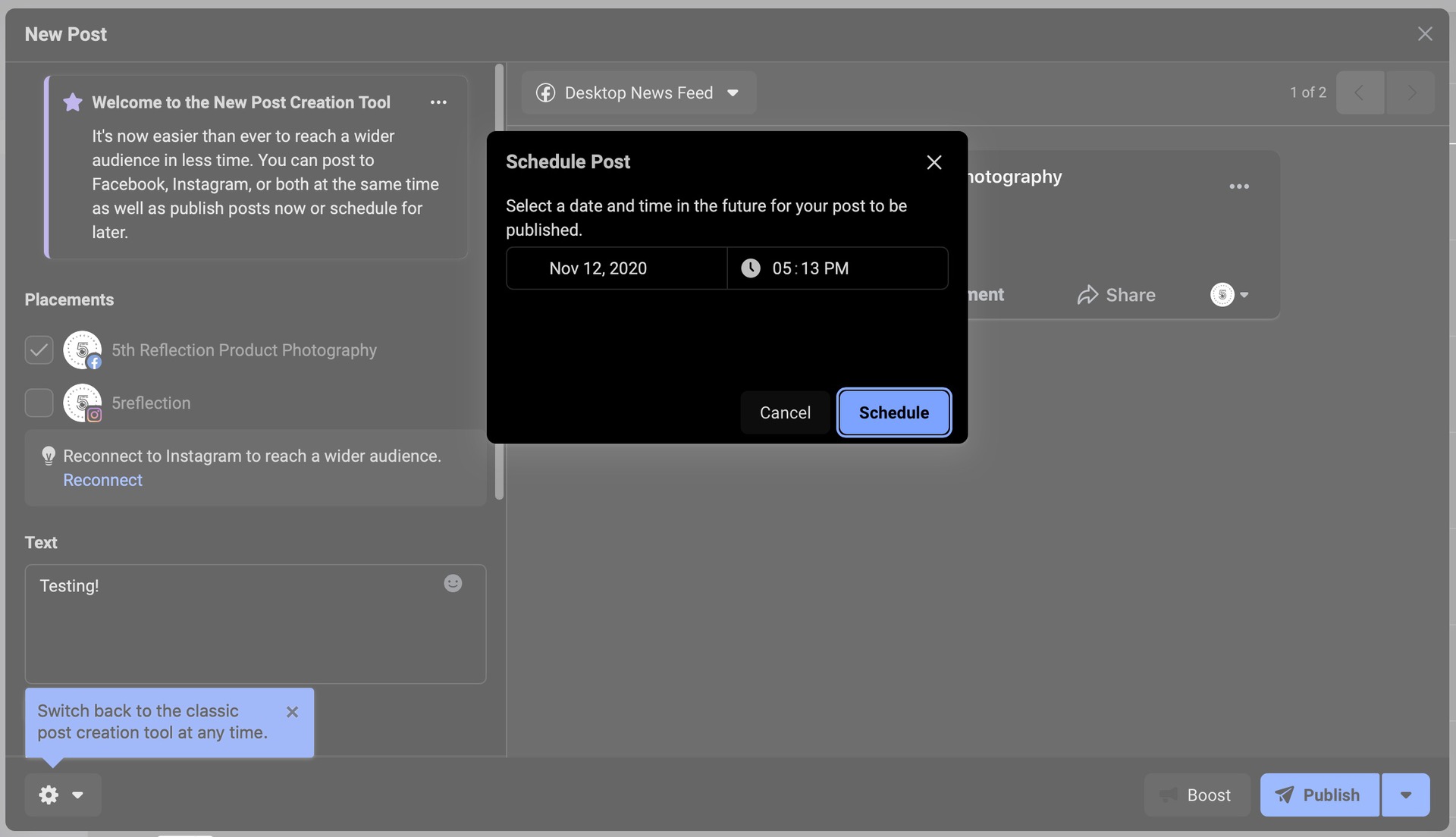Expand the Desktop News Feed dropdown

(x=639, y=92)
